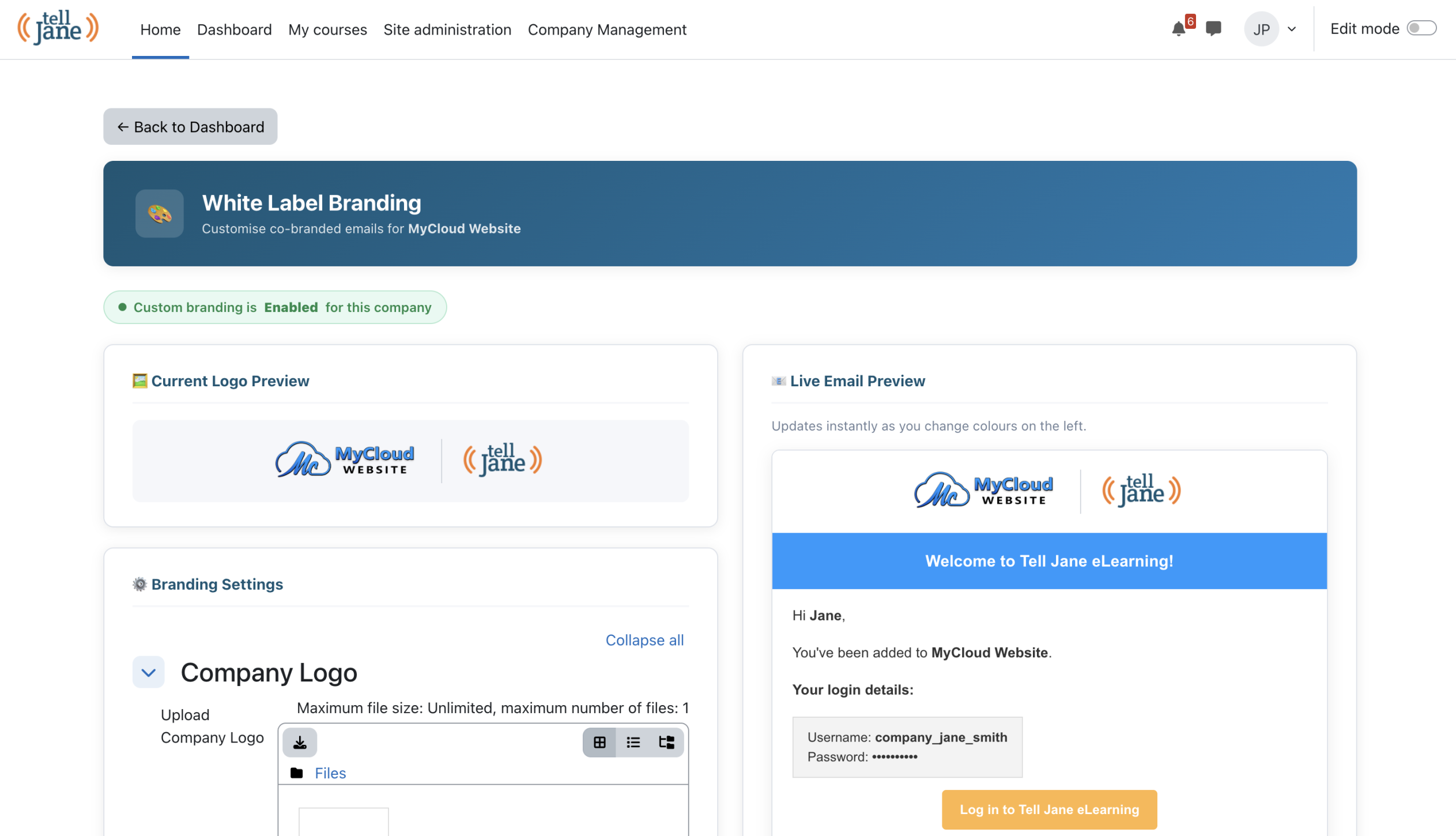This screenshot has height=836, width=1456.
Task: Click the Tell Jane site logo
Action: pos(58,28)
